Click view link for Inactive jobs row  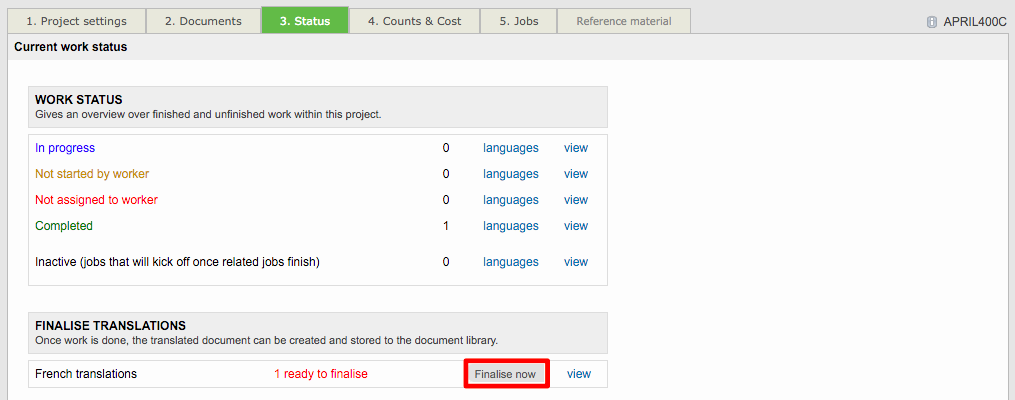pyautogui.click(x=576, y=262)
